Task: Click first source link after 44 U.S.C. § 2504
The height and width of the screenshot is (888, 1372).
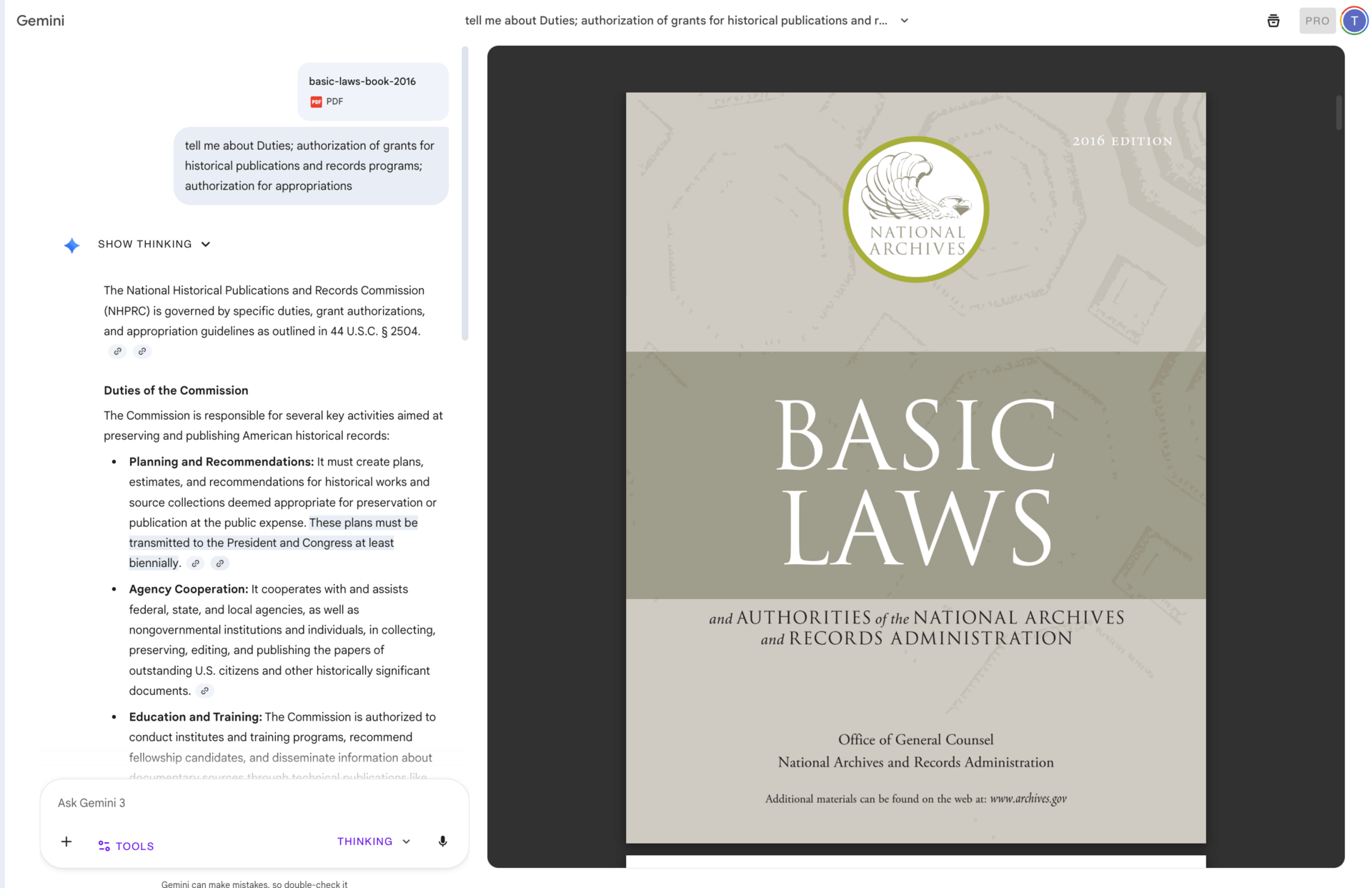Action: pyautogui.click(x=117, y=351)
